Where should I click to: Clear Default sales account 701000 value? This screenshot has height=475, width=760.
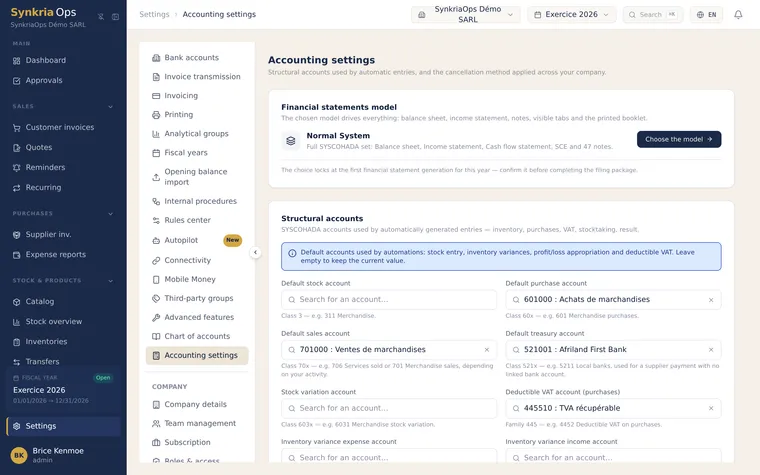(487, 350)
